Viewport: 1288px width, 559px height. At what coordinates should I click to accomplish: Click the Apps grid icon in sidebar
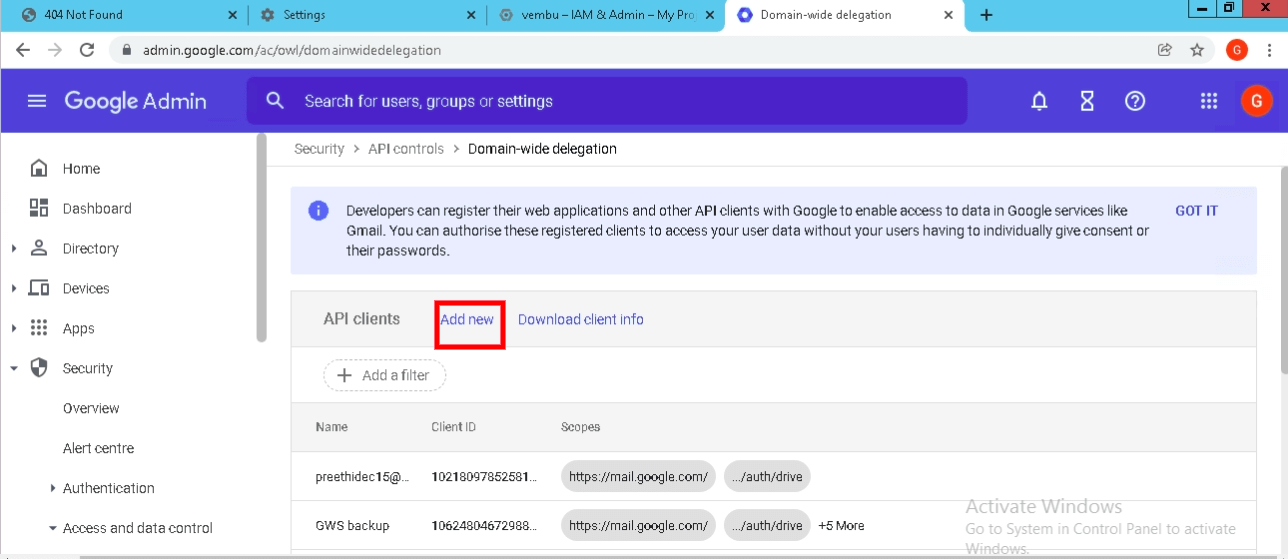[39, 328]
